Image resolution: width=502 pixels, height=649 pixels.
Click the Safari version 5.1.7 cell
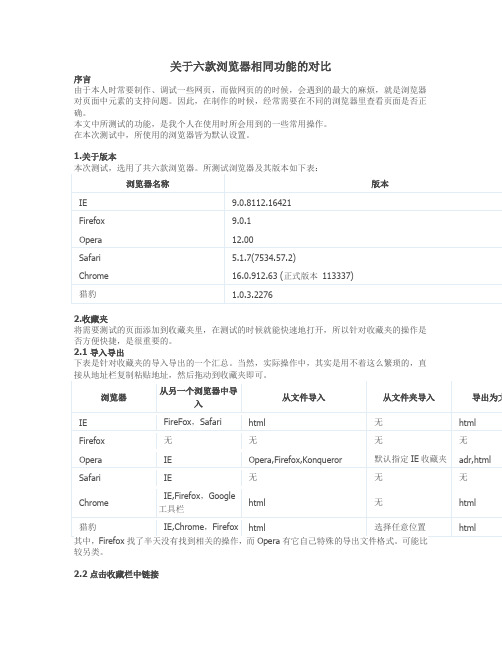click(264, 258)
